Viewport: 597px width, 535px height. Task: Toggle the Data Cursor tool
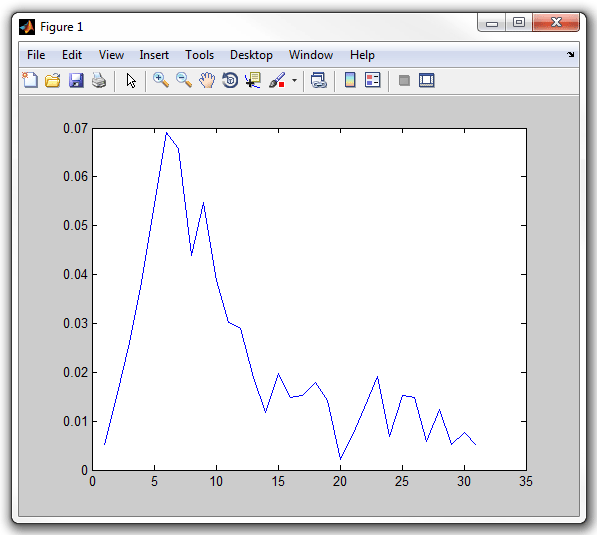[x=253, y=80]
